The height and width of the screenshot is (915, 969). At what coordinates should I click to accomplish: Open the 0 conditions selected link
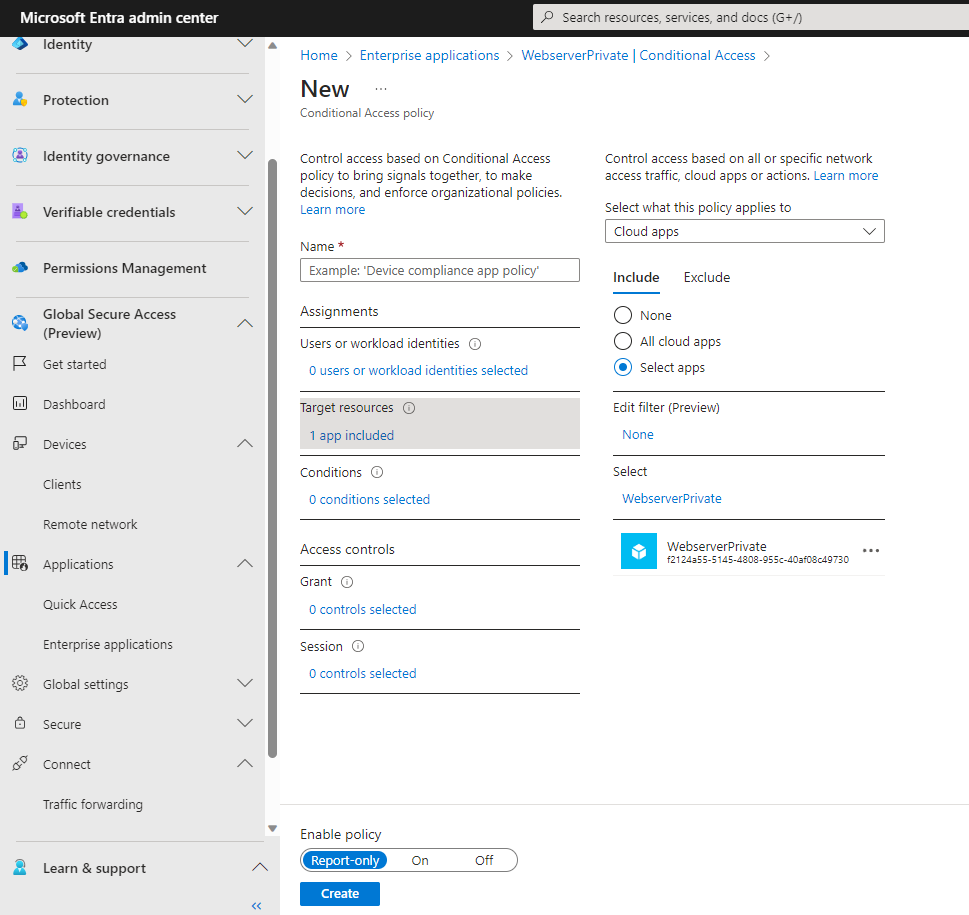point(369,500)
